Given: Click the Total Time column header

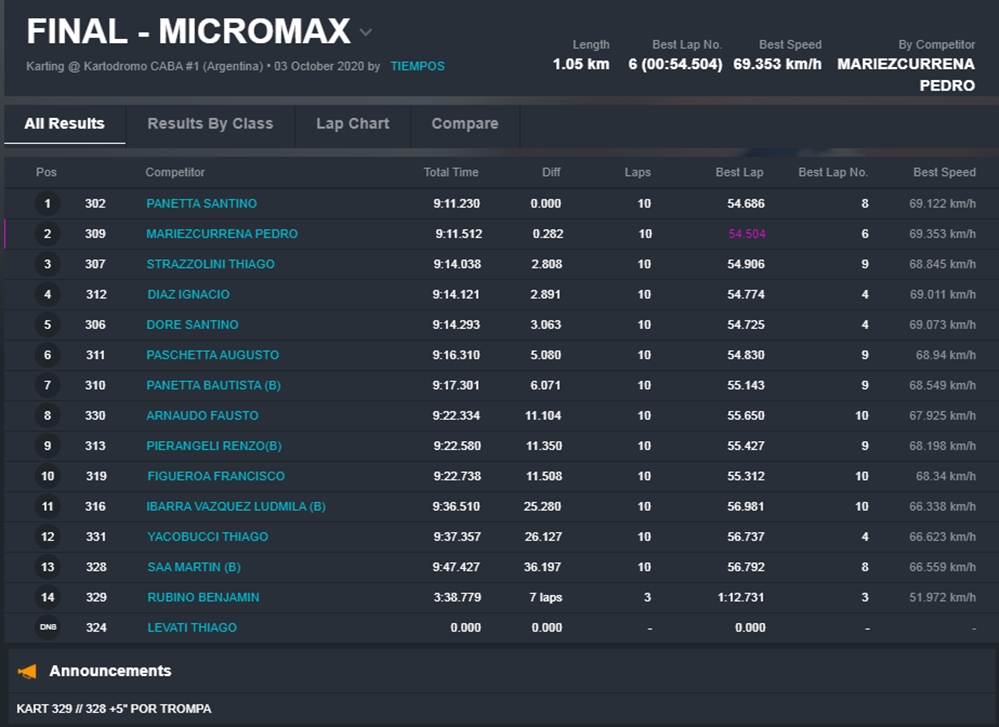Looking at the screenshot, I should (x=451, y=172).
